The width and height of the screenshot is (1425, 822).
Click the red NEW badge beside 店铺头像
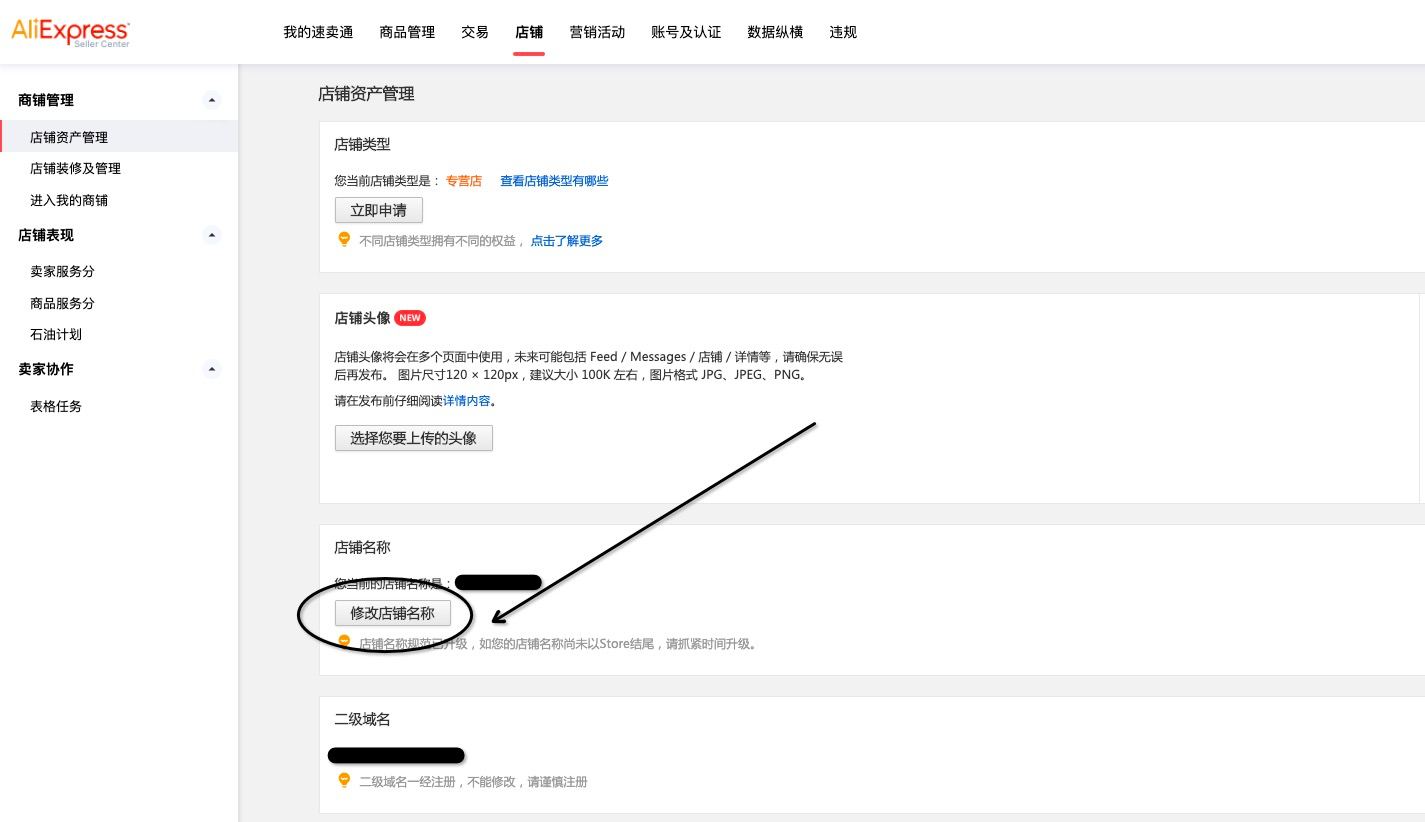(410, 318)
